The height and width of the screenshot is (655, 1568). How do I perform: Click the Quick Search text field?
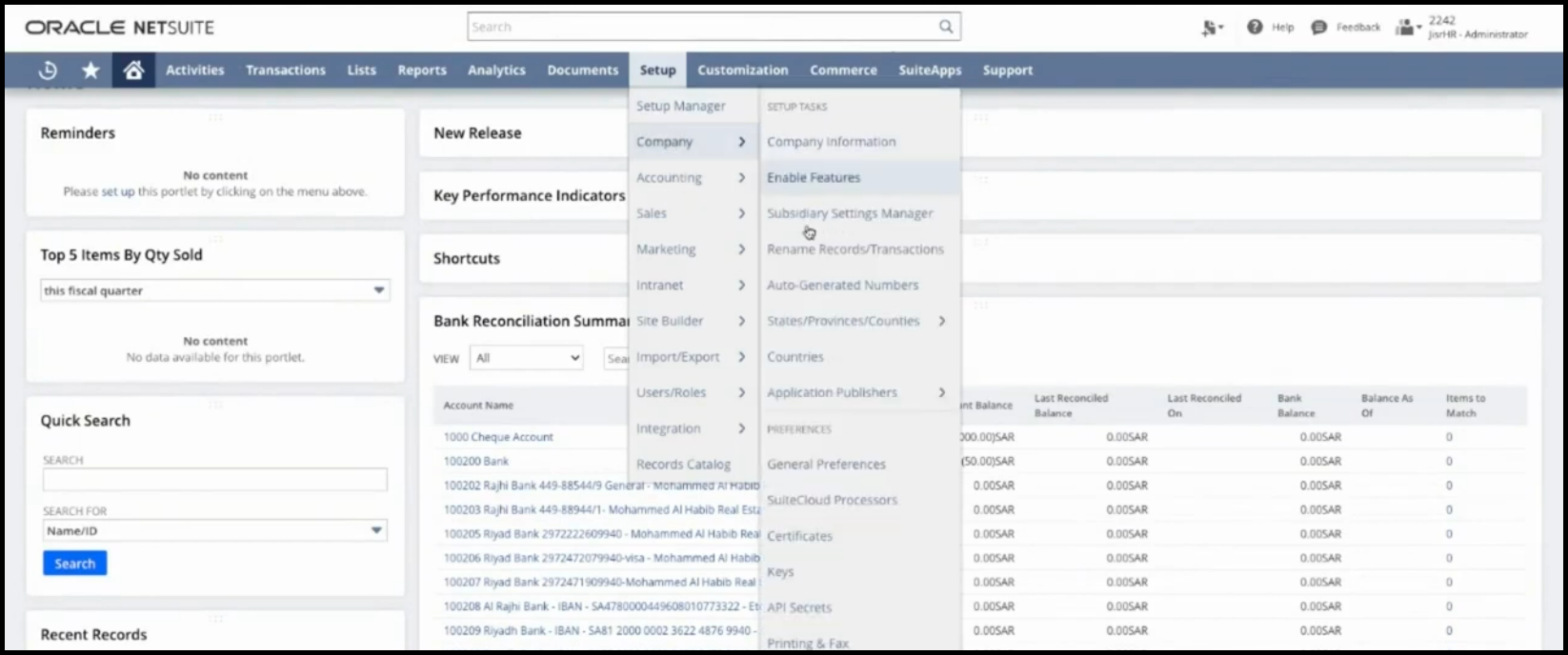click(x=214, y=480)
